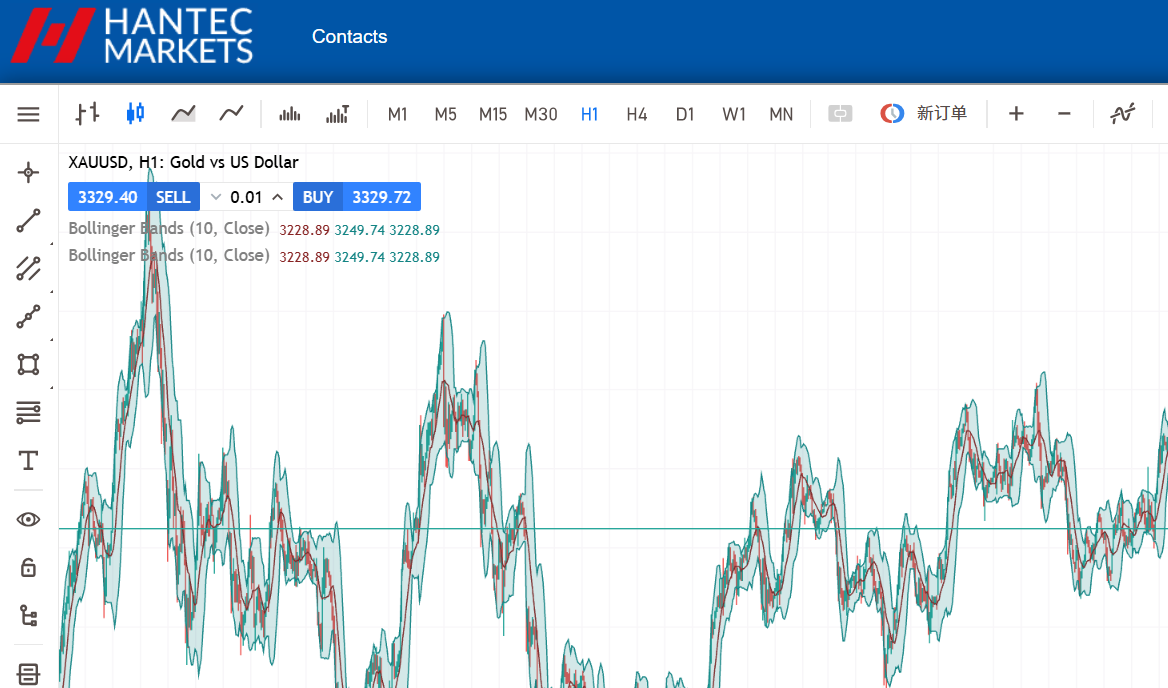1168x688 pixels.
Task: Select M1 timeframe
Action: 398,114
